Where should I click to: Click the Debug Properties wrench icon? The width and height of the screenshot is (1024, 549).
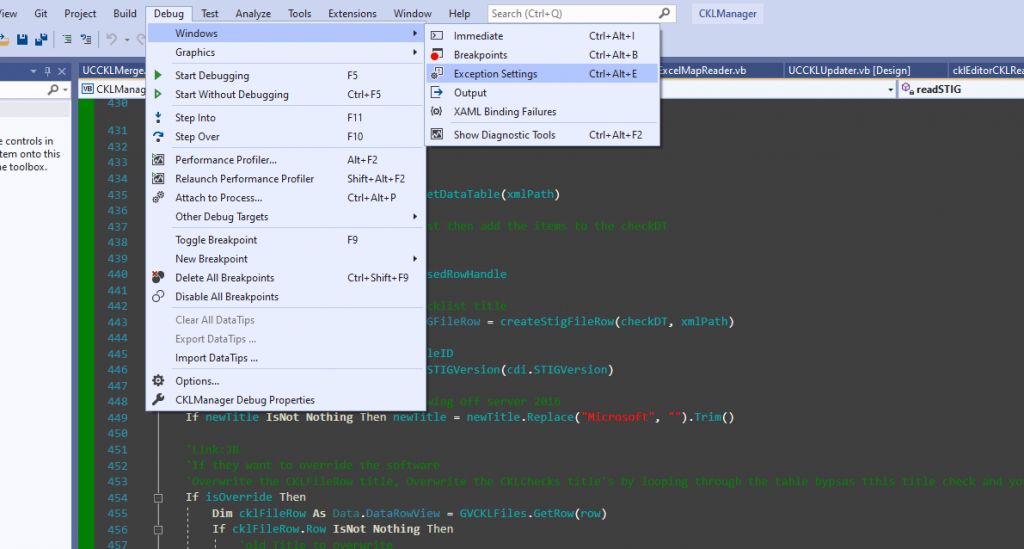tap(158, 400)
